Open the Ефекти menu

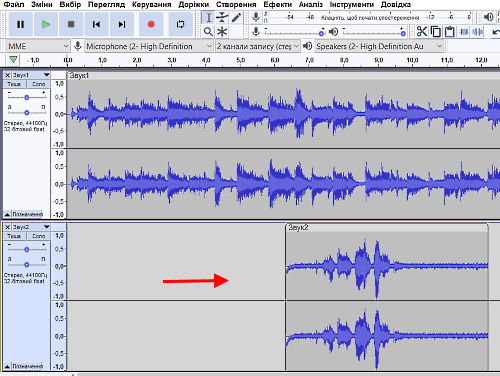click(x=278, y=5)
